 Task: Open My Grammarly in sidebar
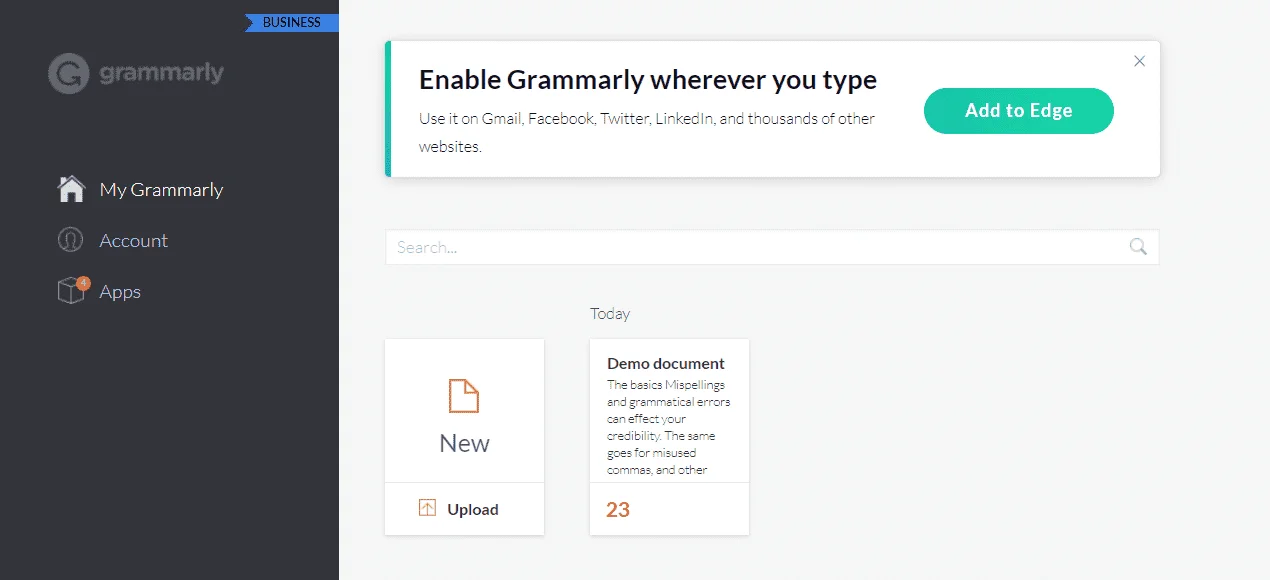161,189
